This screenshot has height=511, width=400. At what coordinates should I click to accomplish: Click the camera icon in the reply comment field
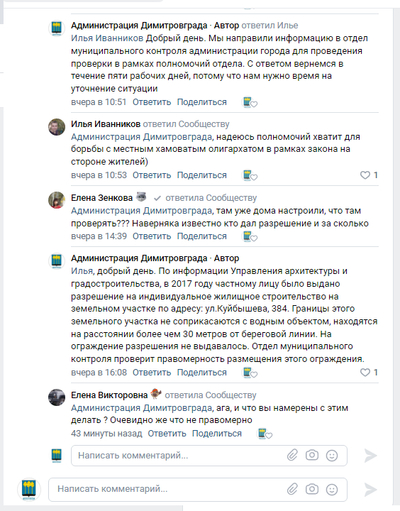tap(312, 455)
